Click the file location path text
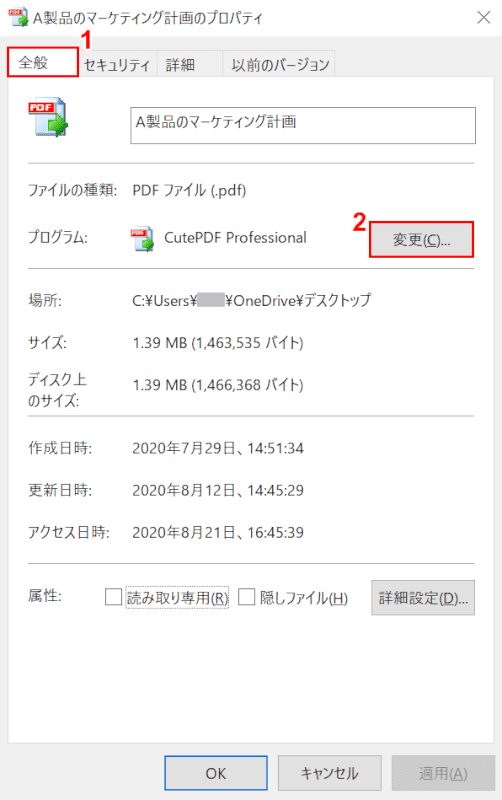 [x=252, y=300]
